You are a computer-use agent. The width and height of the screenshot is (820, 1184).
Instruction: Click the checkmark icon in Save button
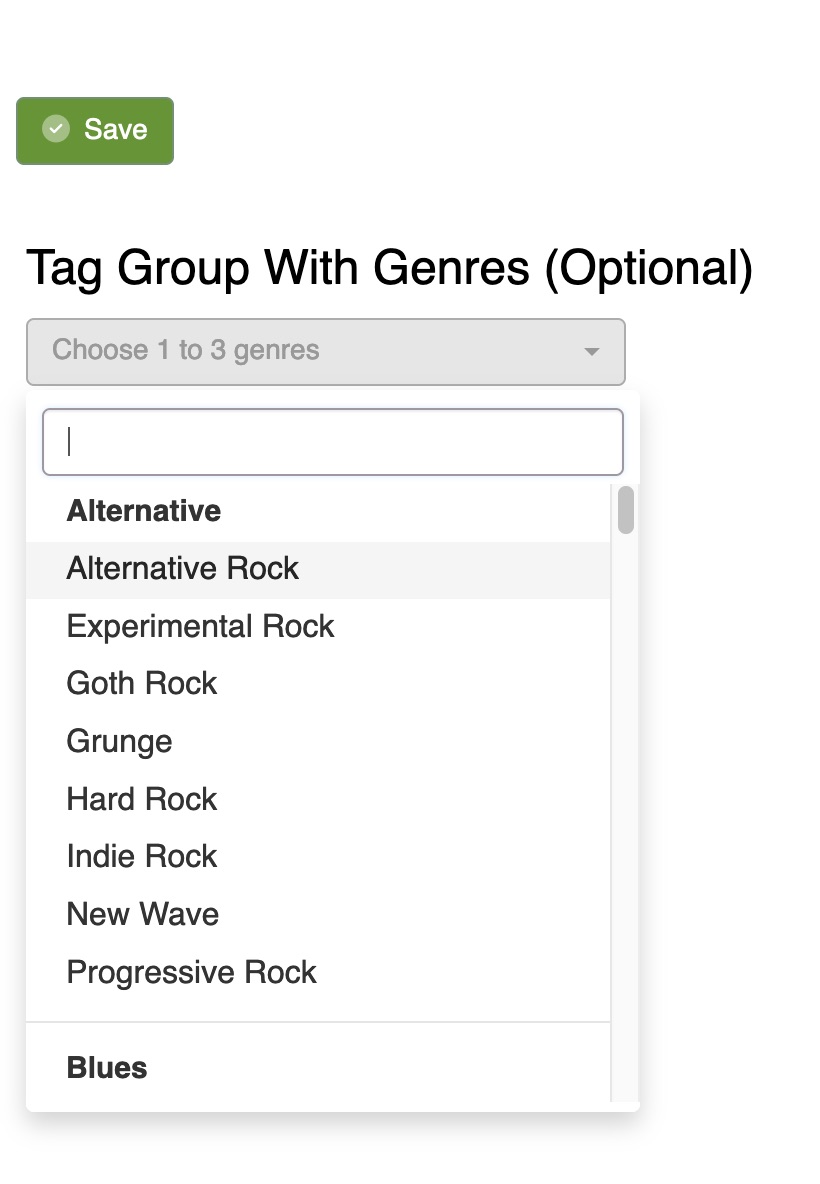pos(56,129)
